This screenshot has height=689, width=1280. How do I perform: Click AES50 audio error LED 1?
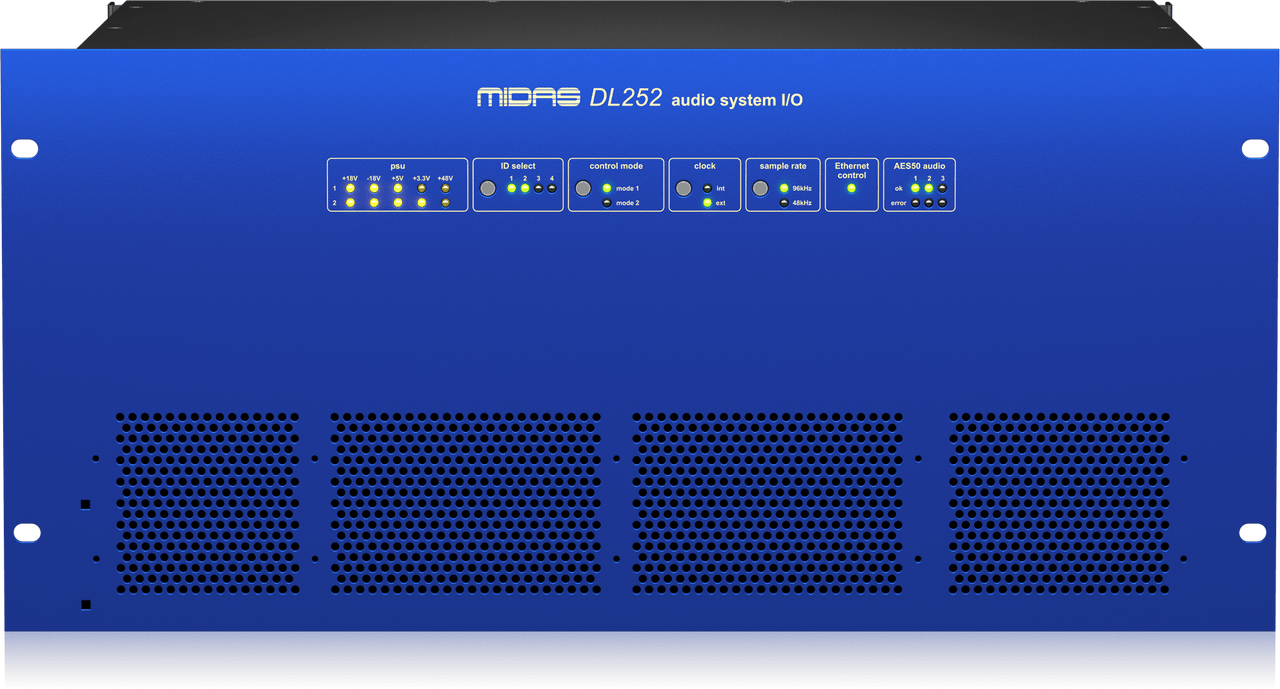(915, 203)
